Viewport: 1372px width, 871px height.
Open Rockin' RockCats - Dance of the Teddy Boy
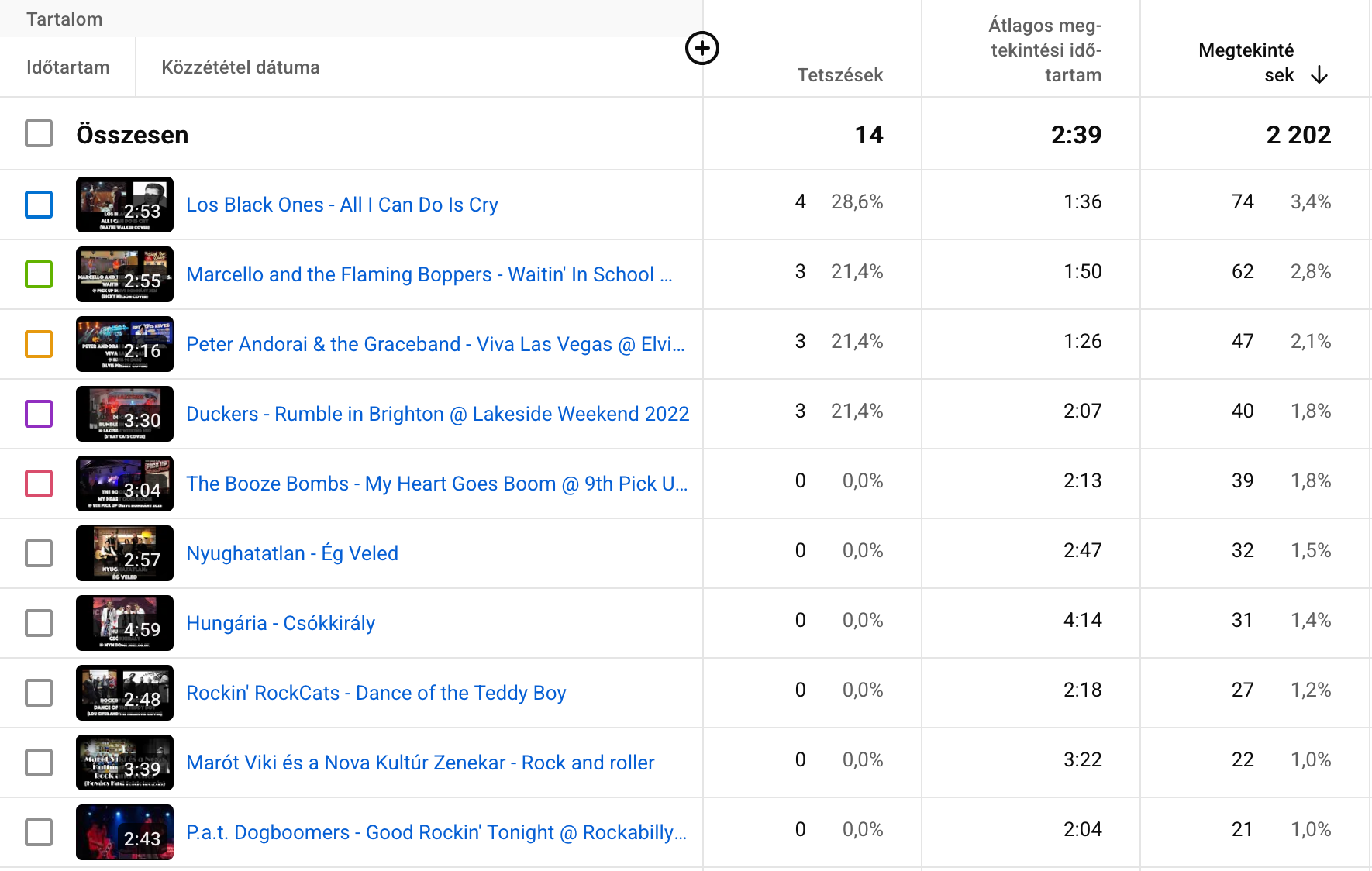376,693
